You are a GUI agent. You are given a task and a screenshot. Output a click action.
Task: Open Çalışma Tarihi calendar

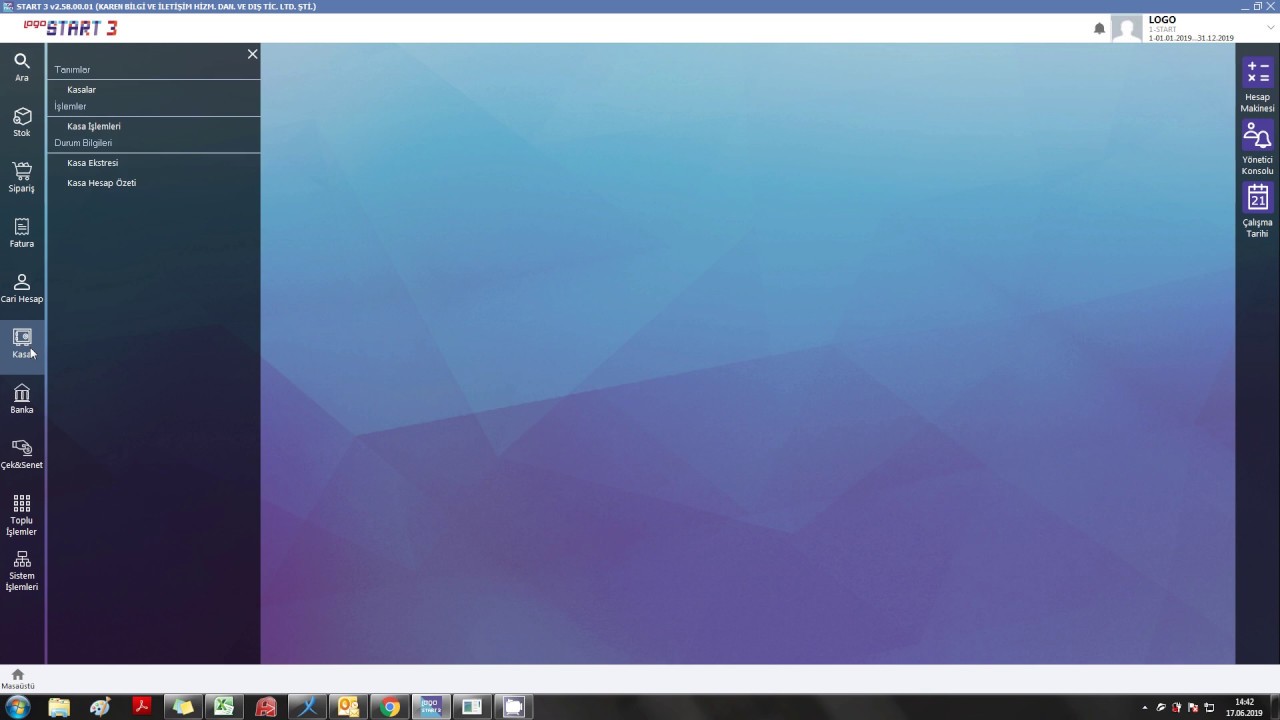[x=1257, y=210]
